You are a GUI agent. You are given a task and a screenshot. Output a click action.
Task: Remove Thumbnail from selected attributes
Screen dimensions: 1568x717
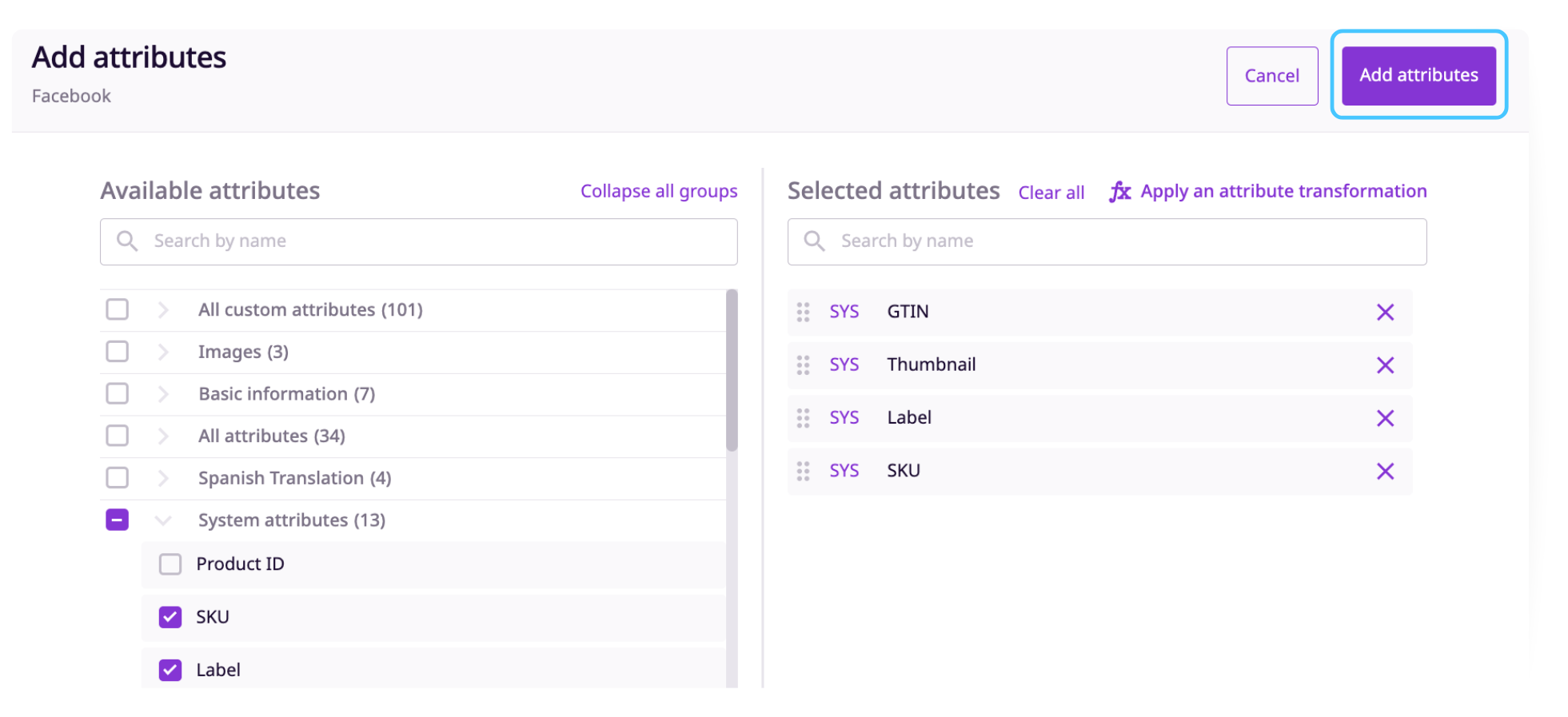[x=1385, y=365]
